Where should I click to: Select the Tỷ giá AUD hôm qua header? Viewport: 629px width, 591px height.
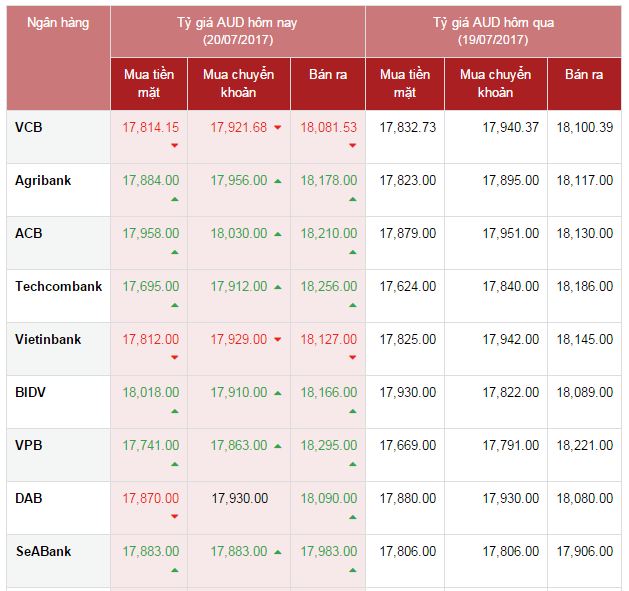click(493, 31)
